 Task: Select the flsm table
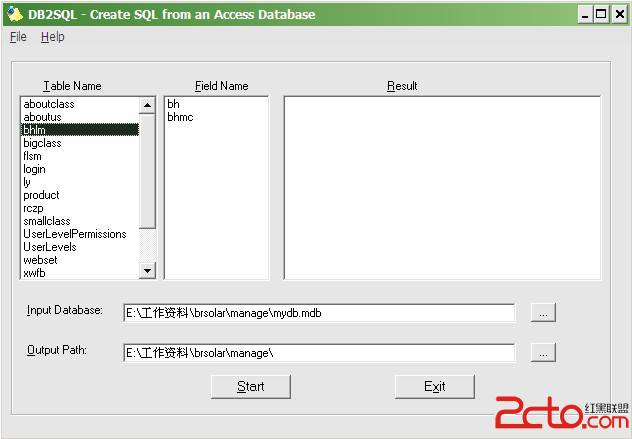coord(80,156)
